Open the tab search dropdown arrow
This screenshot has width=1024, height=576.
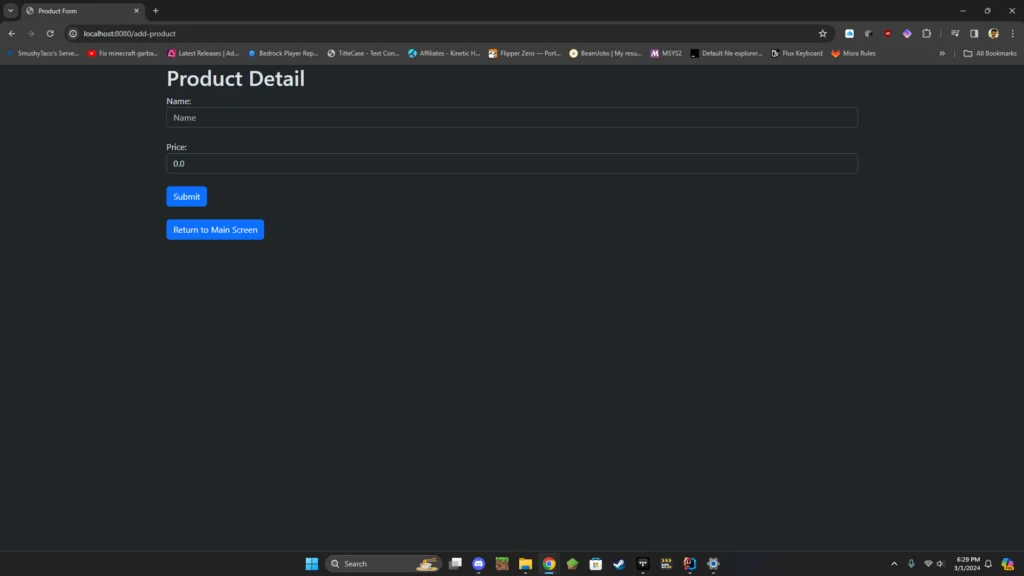10,11
